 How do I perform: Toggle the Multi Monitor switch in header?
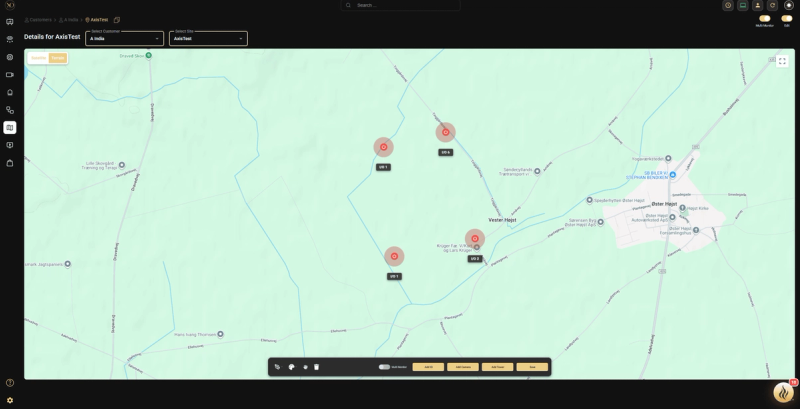(764, 18)
